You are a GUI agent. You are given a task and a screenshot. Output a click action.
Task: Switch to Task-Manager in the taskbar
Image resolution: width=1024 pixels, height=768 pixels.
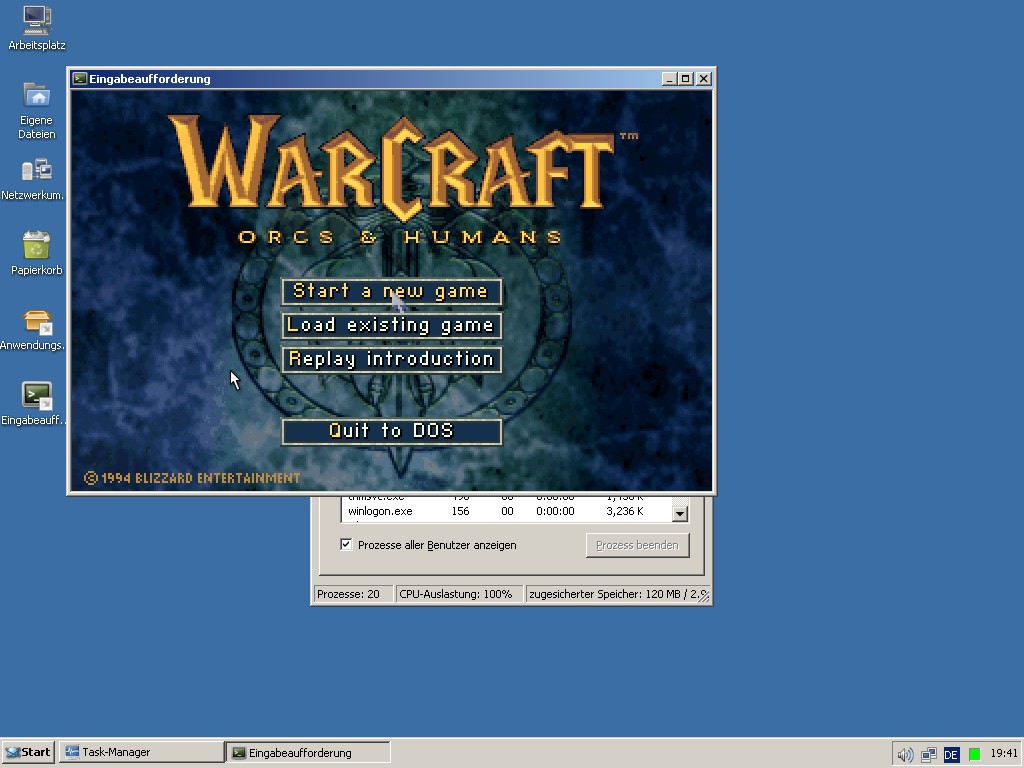coord(142,752)
